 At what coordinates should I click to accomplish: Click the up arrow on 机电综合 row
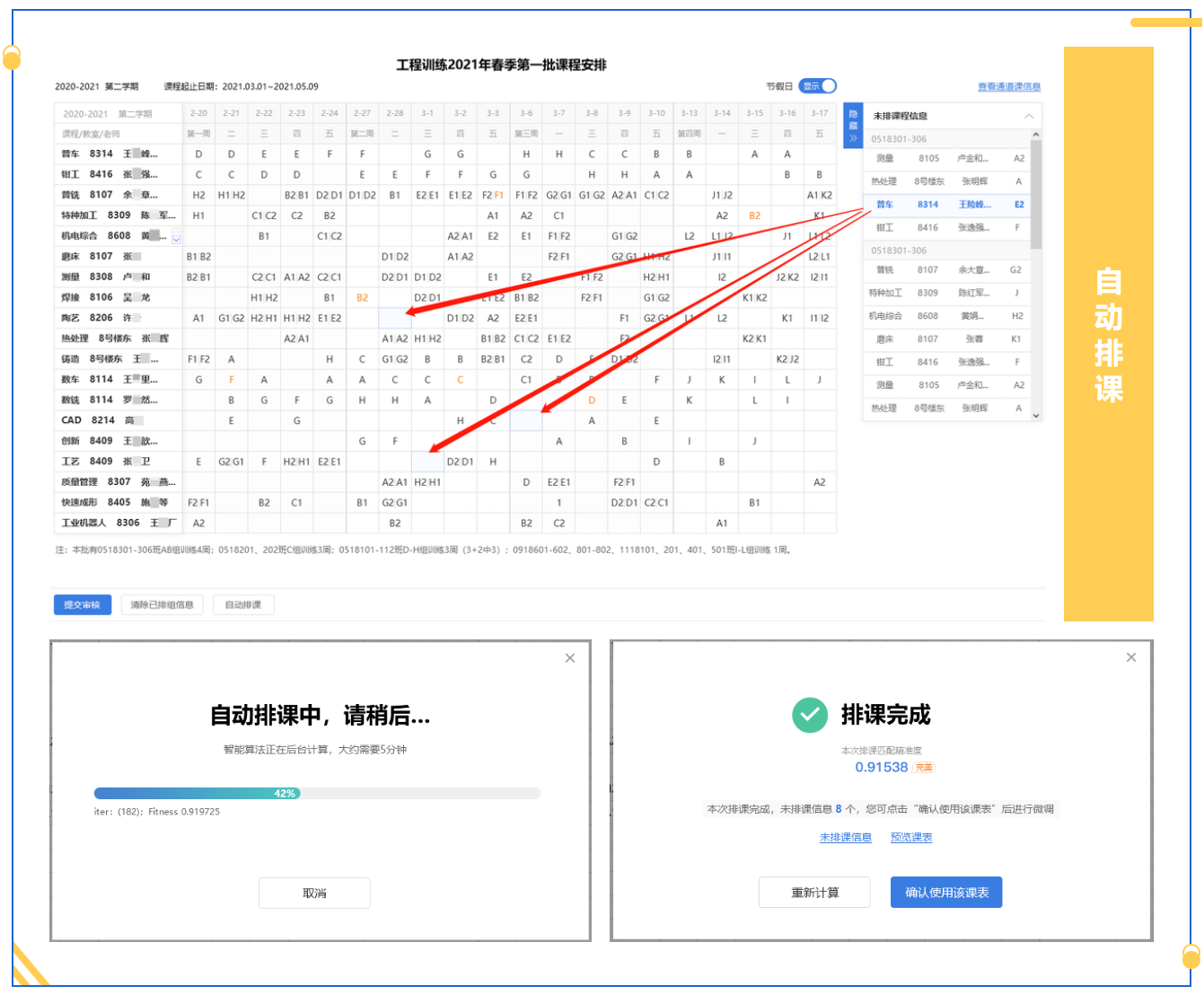click(177, 233)
